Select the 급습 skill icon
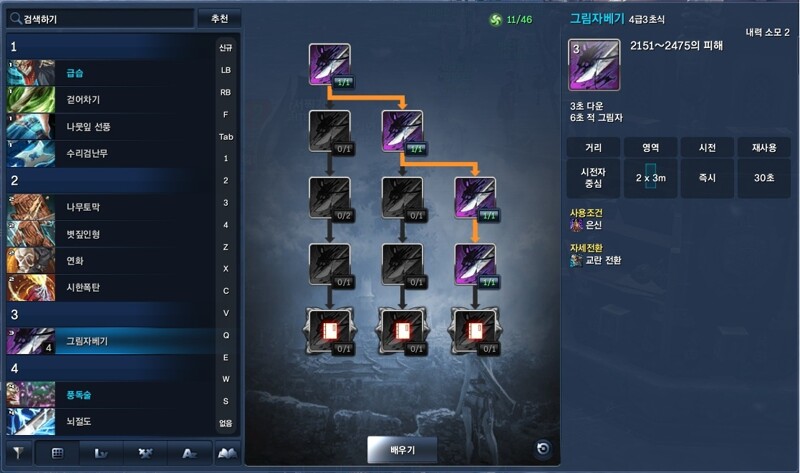The width and height of the screenshot is (800, 473). tap(31, 72)
